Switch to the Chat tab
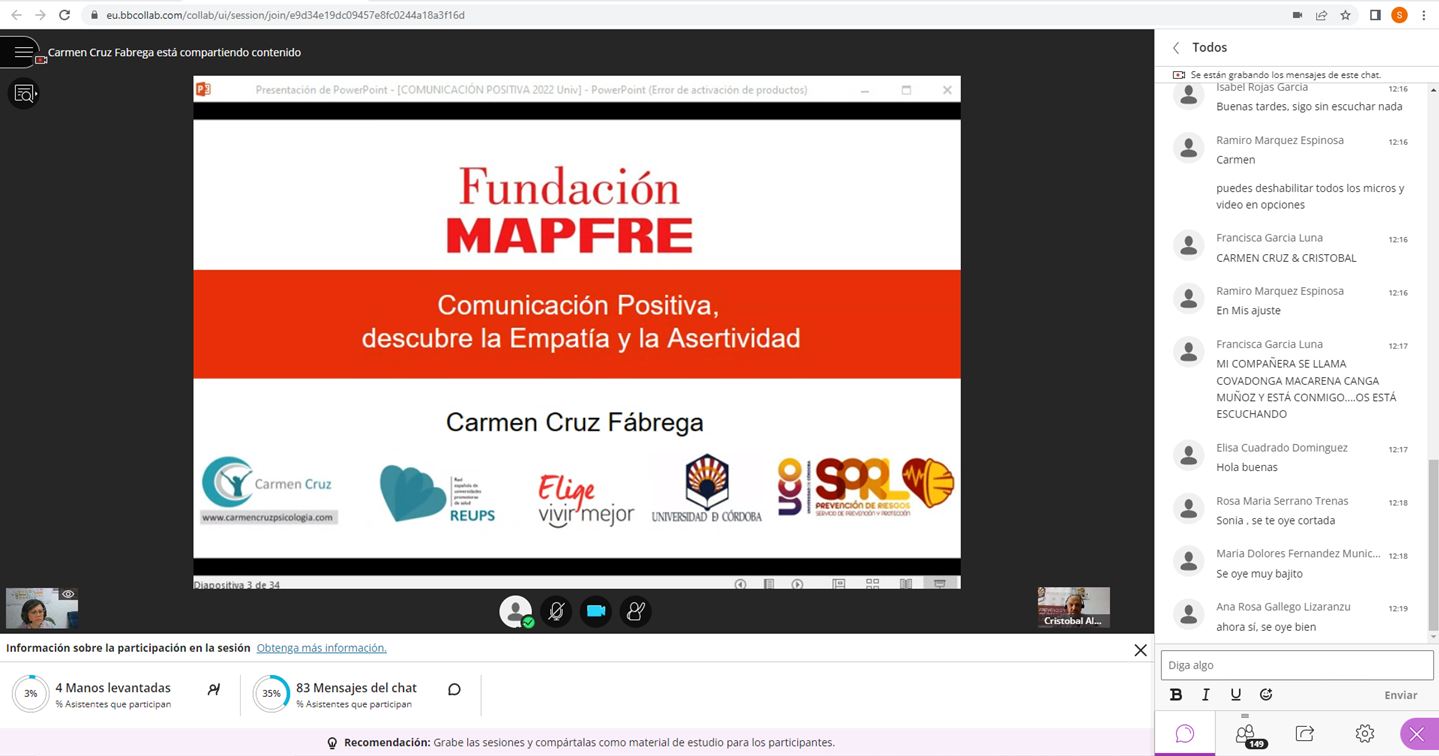This screenshot has width=1439, height=756. (x=1185, y=734)
